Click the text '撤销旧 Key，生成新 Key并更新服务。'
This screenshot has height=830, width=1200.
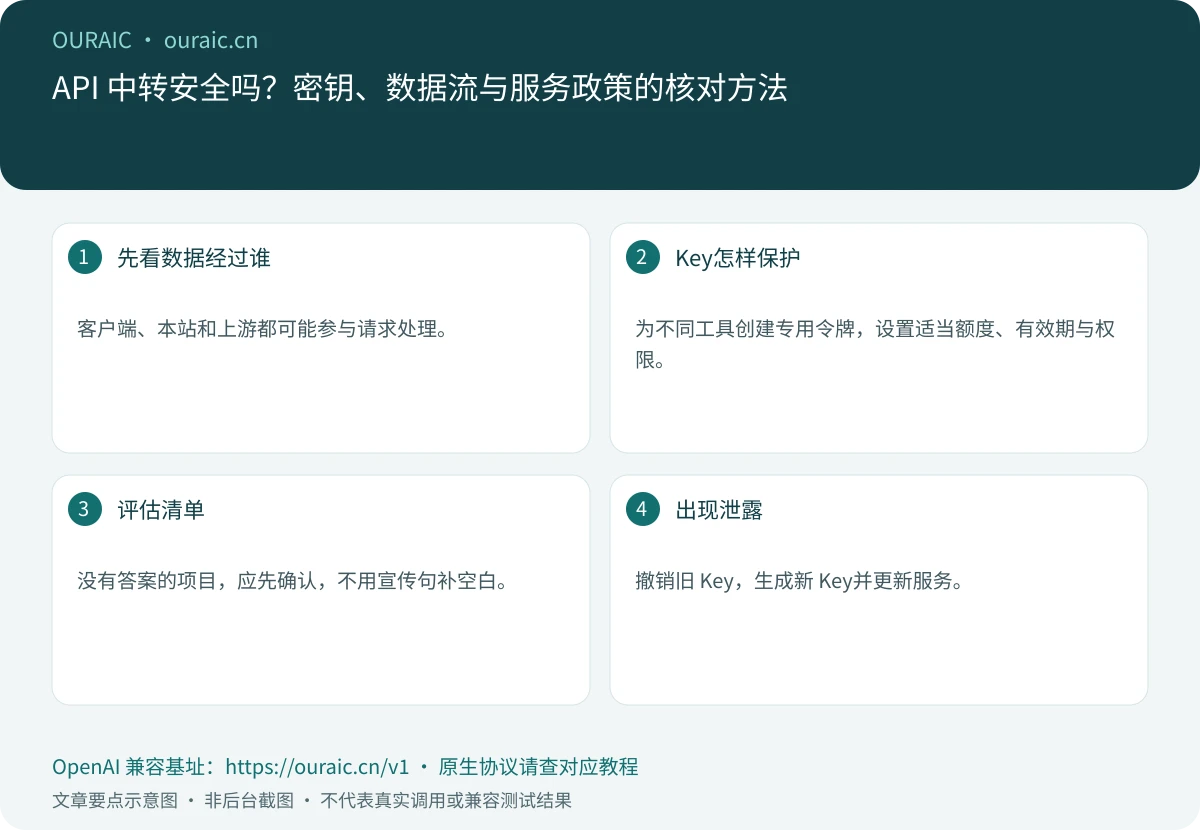(x=799, y=581)
